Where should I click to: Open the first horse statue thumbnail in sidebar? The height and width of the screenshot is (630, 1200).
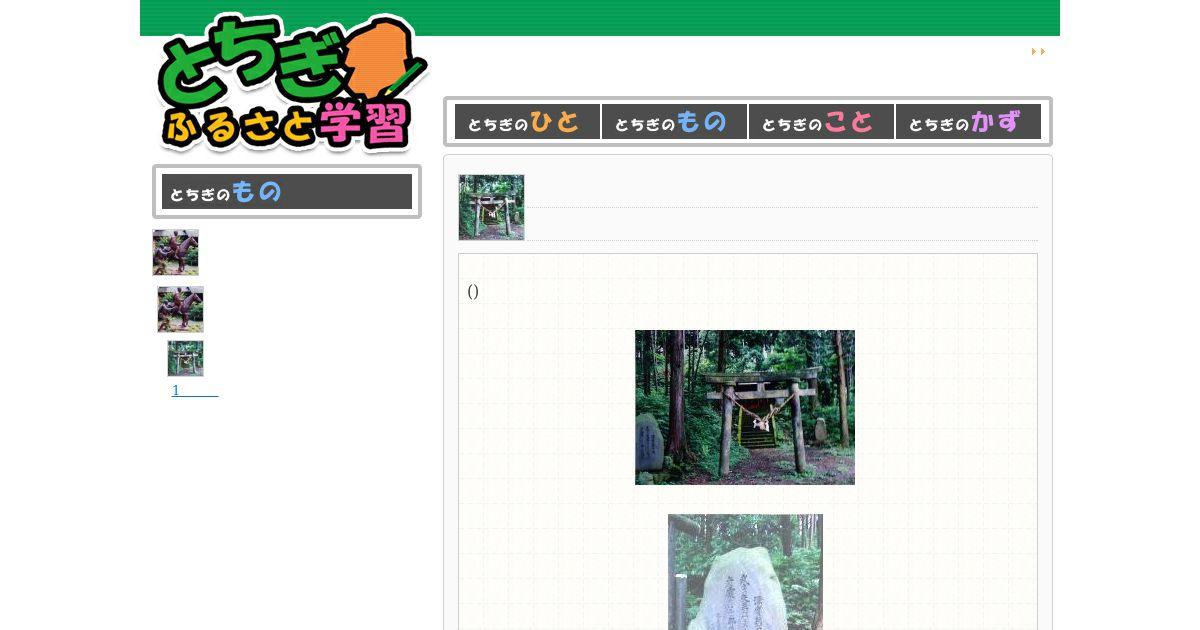[x=175, y=252]
